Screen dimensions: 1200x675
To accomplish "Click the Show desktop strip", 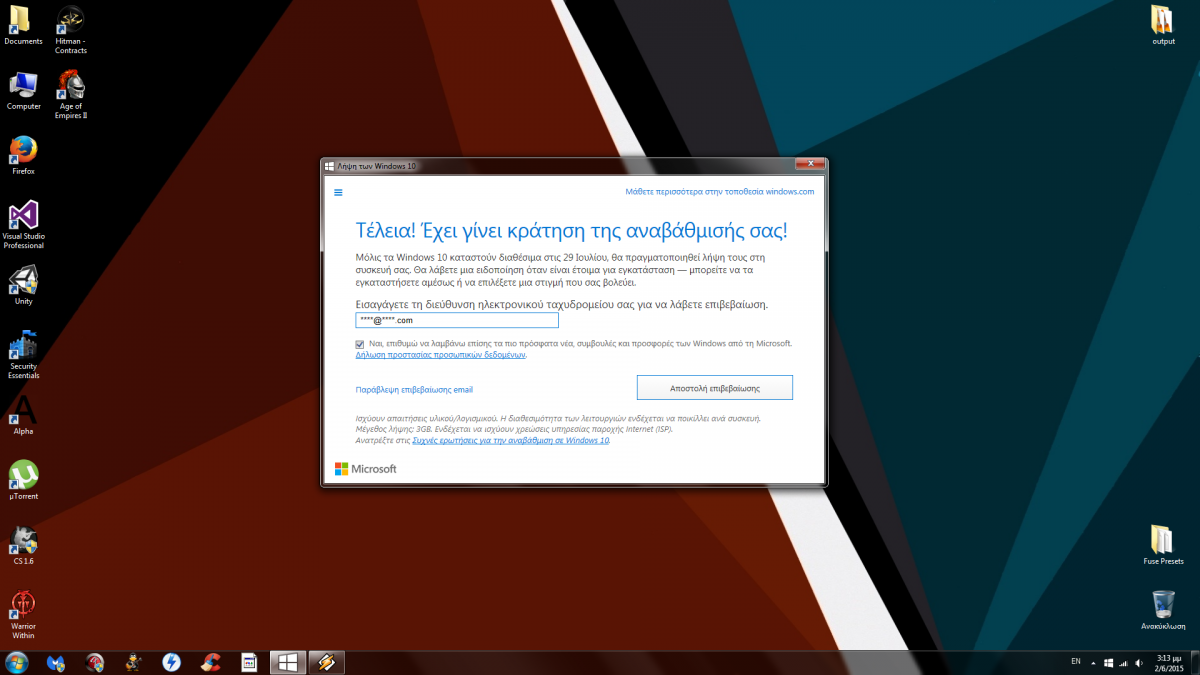I will (1193, 662).
